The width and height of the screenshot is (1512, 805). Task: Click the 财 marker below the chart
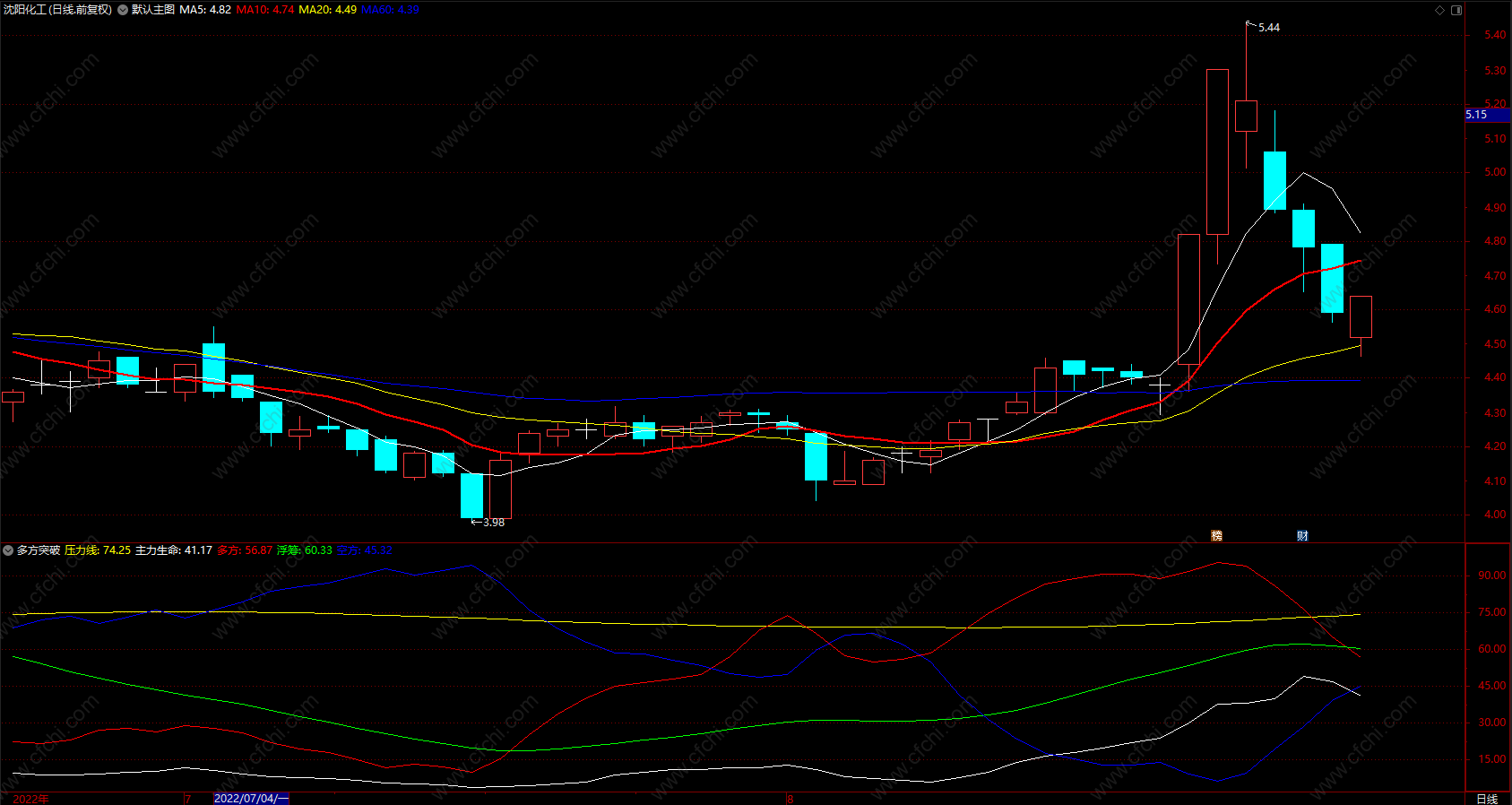[1302, 535]
